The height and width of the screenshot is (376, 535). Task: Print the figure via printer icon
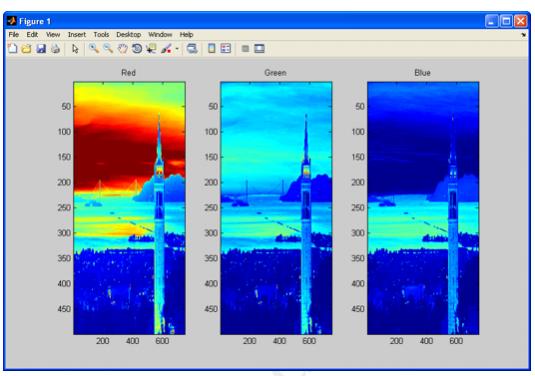[x=55, y=49]
